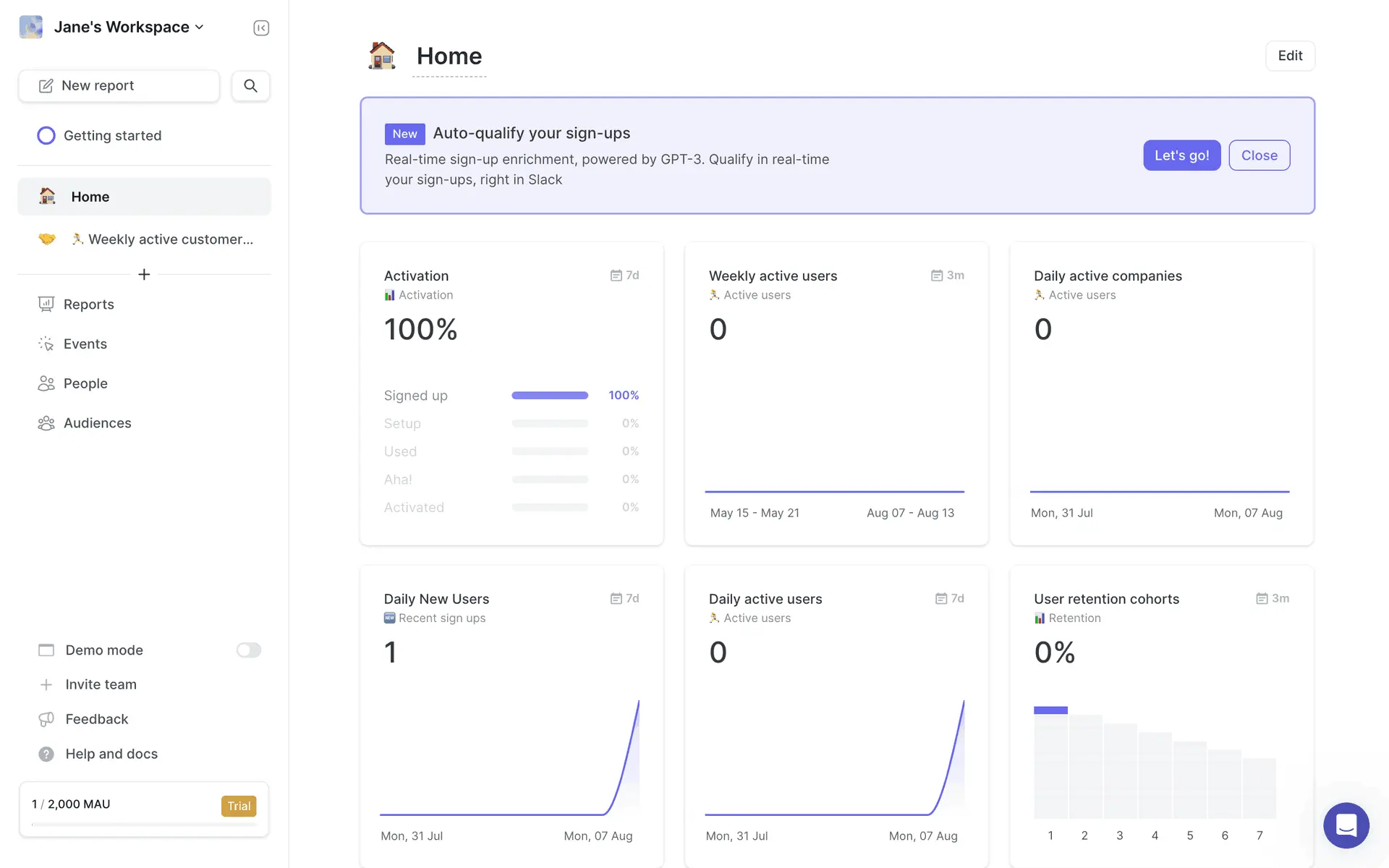Collapse the sidebar with the panel icon
The image size is (1389, 868).
point(261,28)
